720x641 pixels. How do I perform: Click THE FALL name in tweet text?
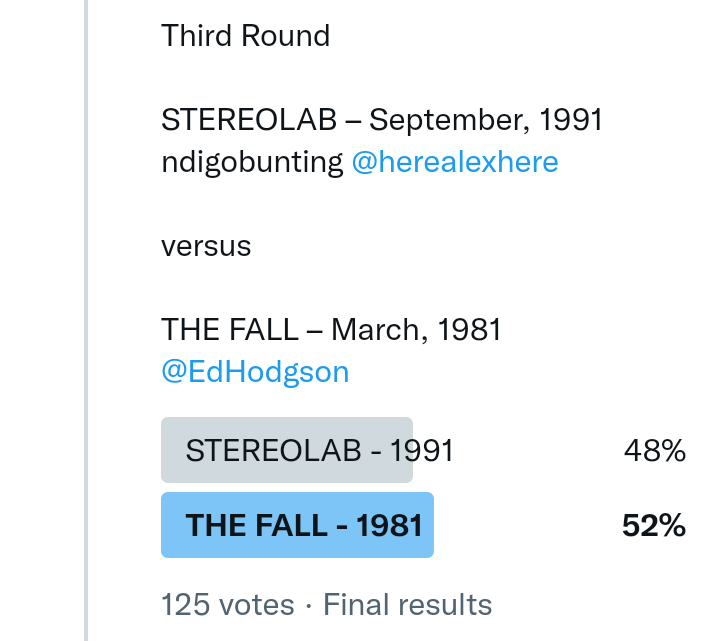[230, 329]
